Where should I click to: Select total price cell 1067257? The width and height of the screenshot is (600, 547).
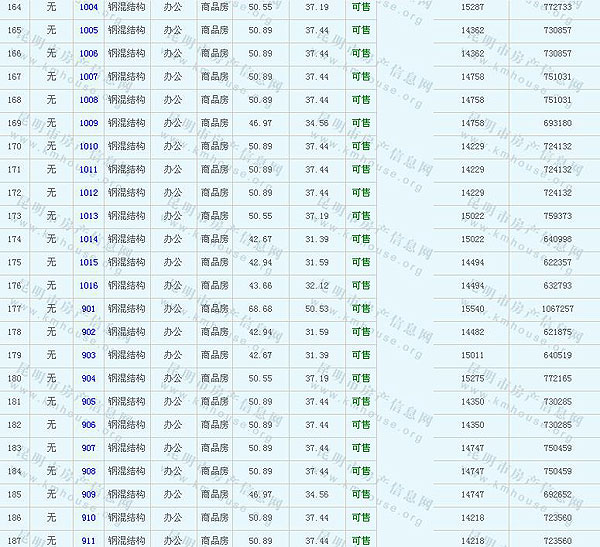557,309
